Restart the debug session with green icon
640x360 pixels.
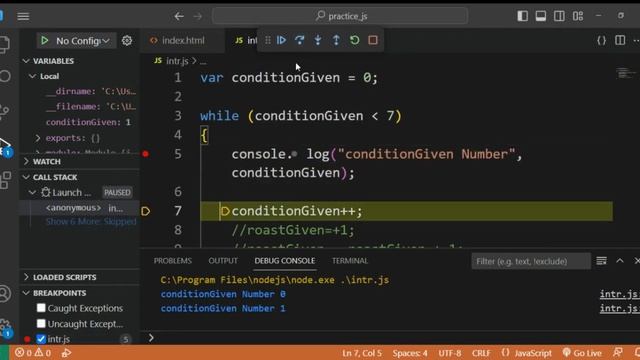355,40
